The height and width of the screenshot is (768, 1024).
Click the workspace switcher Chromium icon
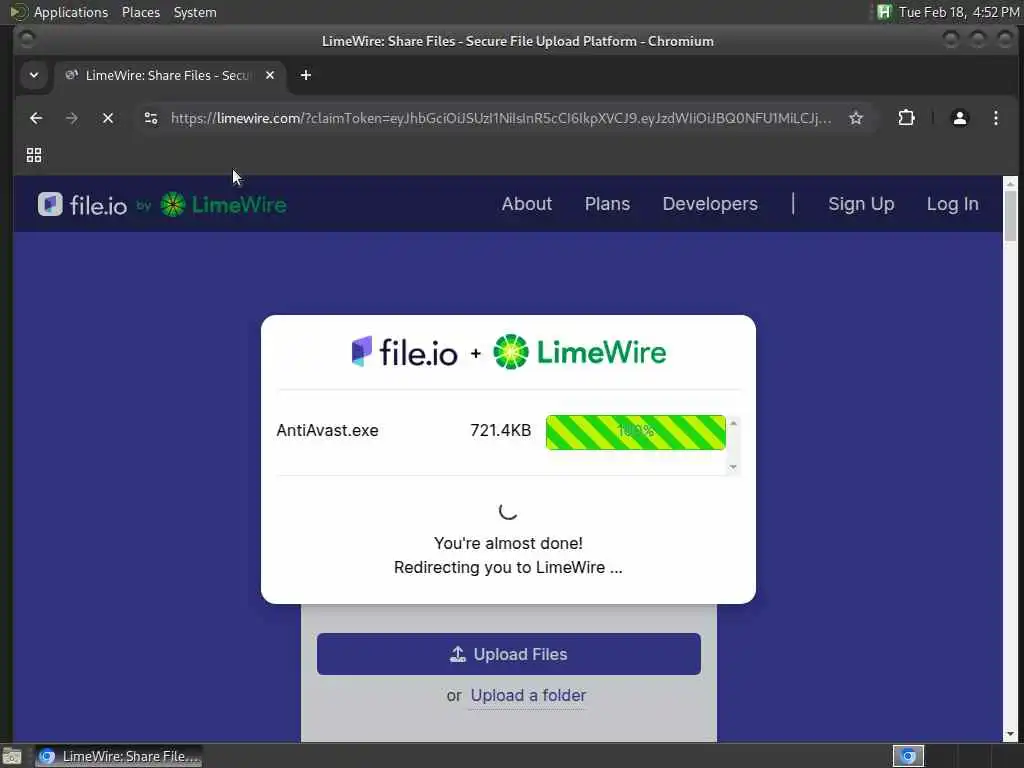pyautogui.click(x=908, y=756)
